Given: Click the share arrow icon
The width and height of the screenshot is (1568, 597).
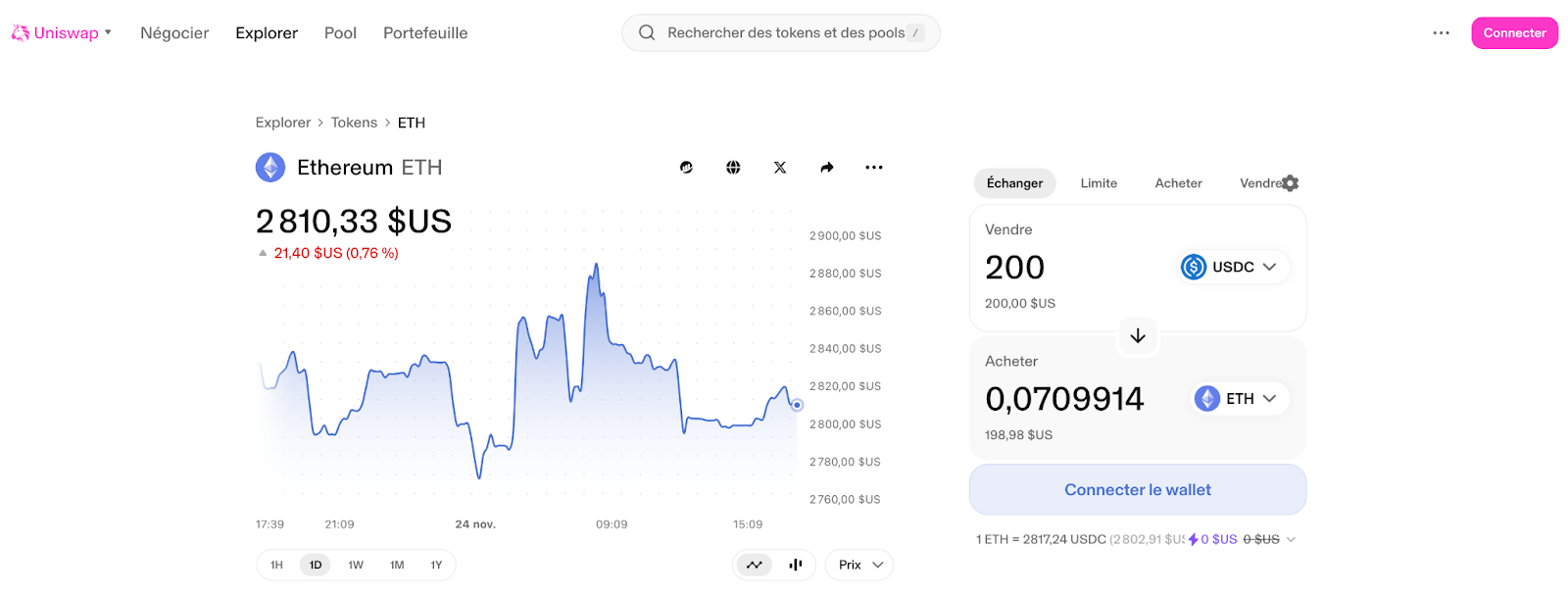Looking at the screenshot, I should tap(827, 168).
